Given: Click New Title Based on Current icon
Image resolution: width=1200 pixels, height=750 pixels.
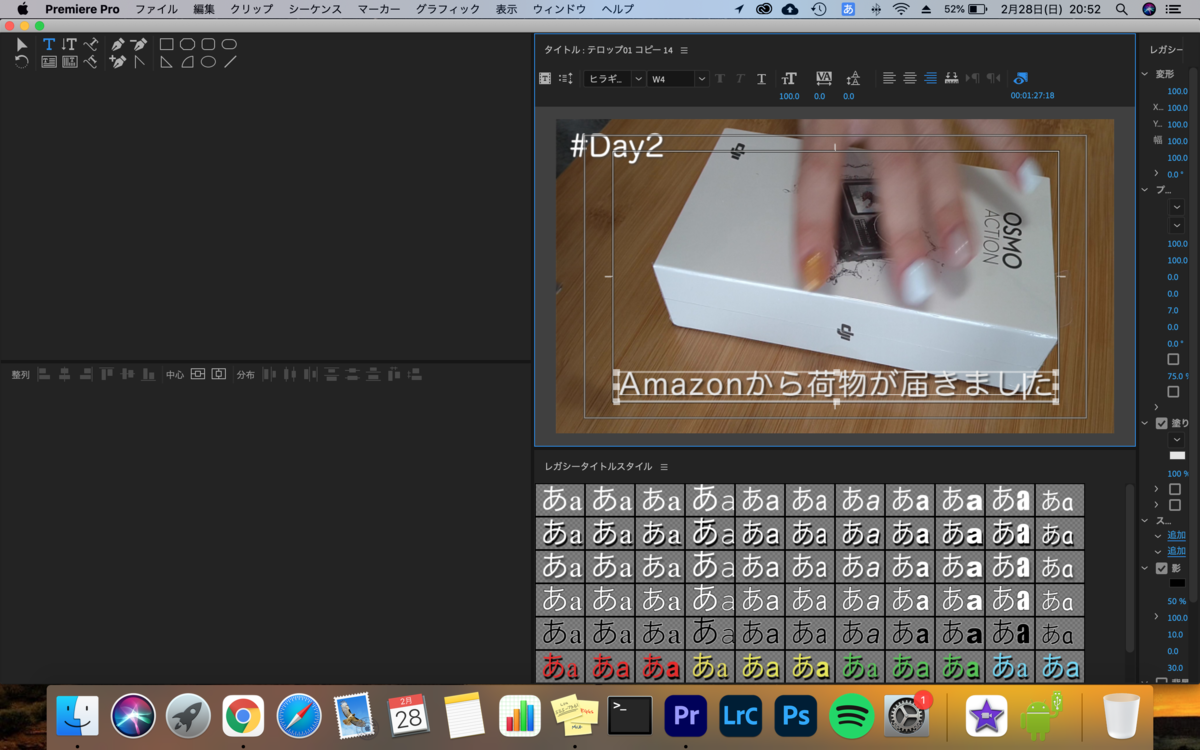Looking at the screenshot, I should 545,78.
